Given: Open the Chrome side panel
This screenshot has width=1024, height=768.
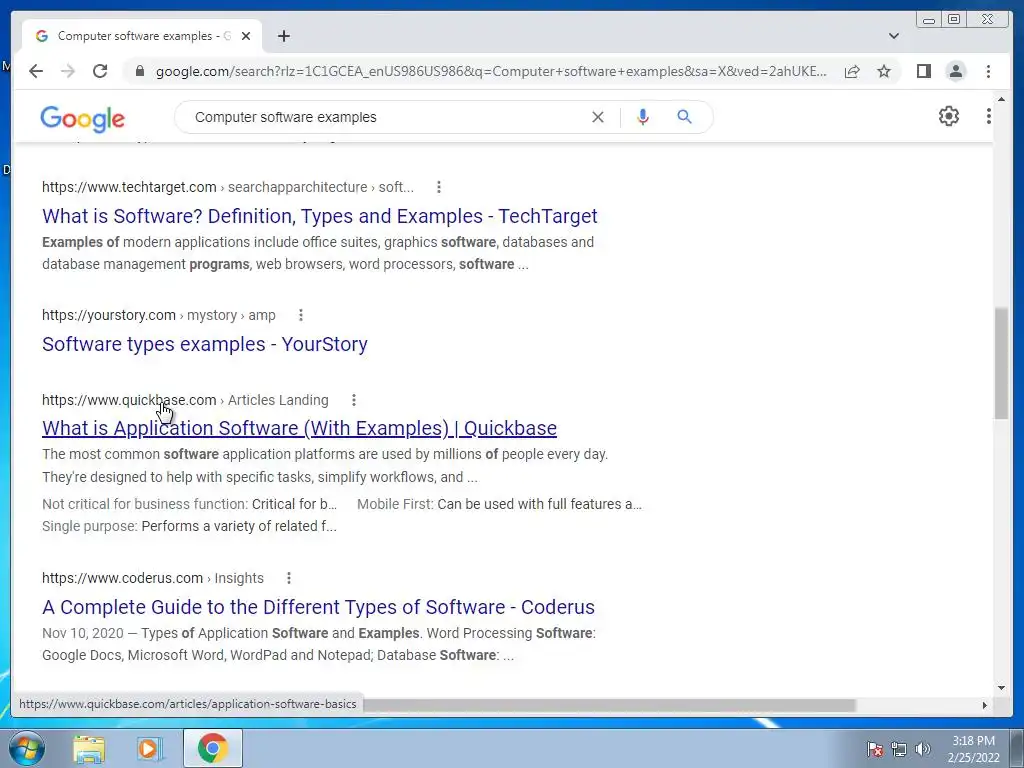Looking at the screenshot, I should tap(923, 71).
